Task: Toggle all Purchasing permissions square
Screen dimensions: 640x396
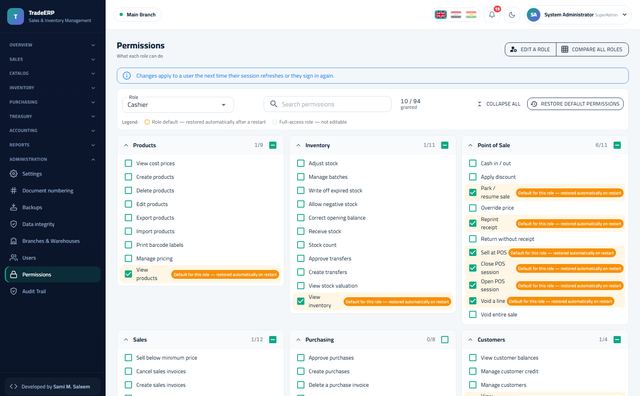Action: click(x=445, y=340)
